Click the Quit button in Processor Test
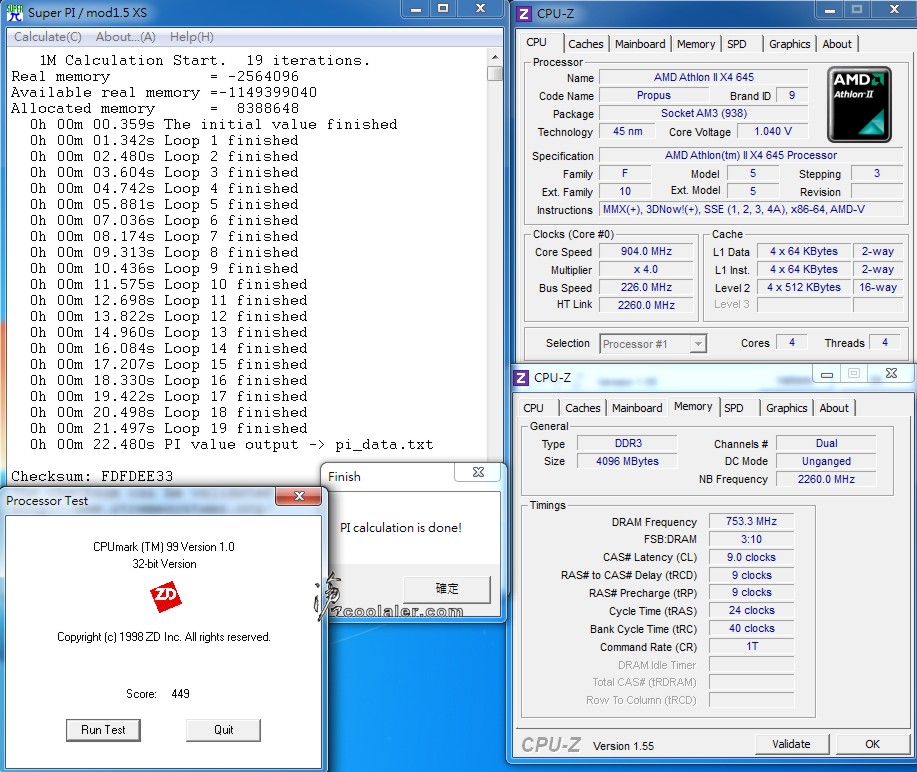The height and width of the screenshot is (772, 917). pyautogui.click(x=223, y=730)
